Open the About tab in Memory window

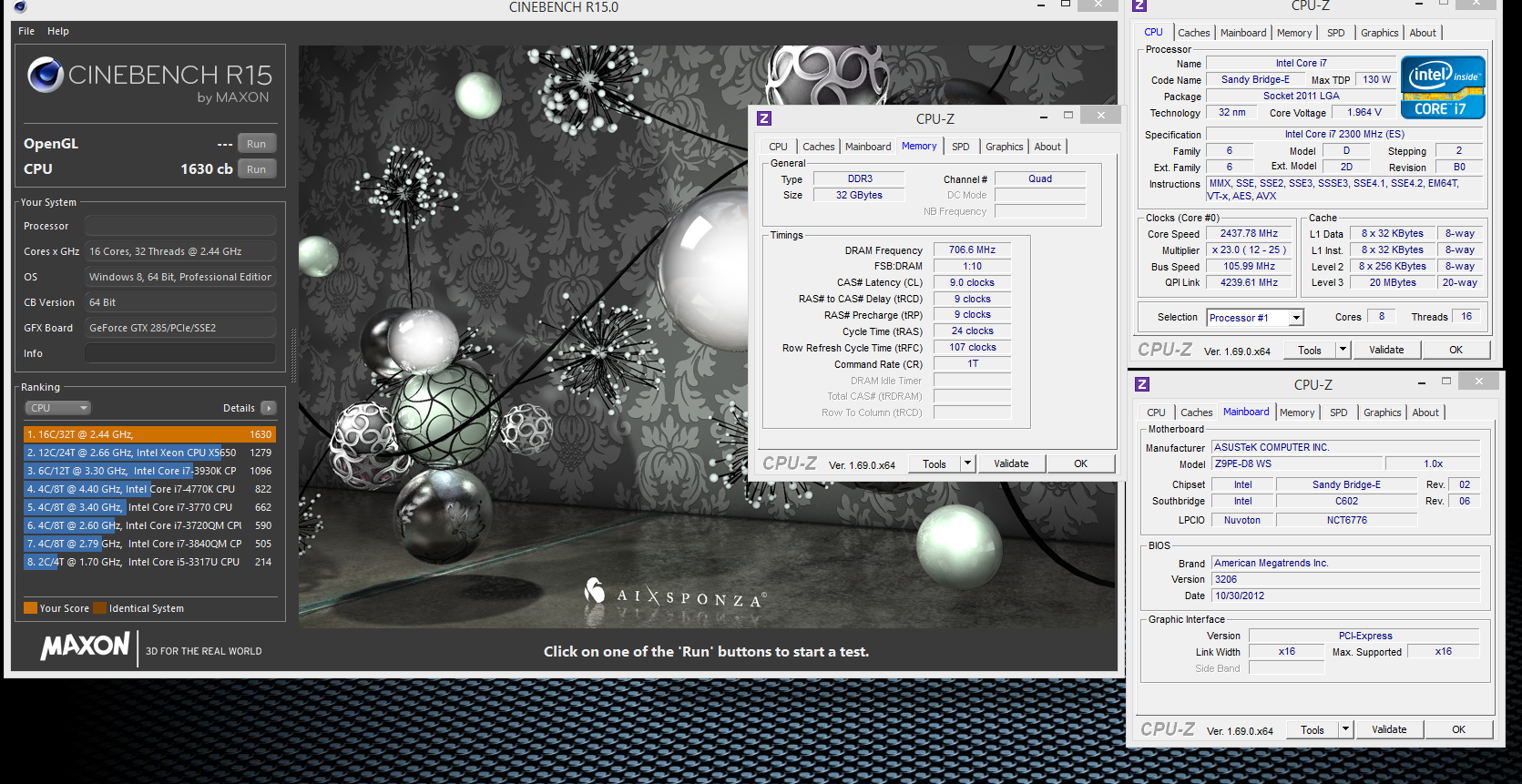point(1047,147)
